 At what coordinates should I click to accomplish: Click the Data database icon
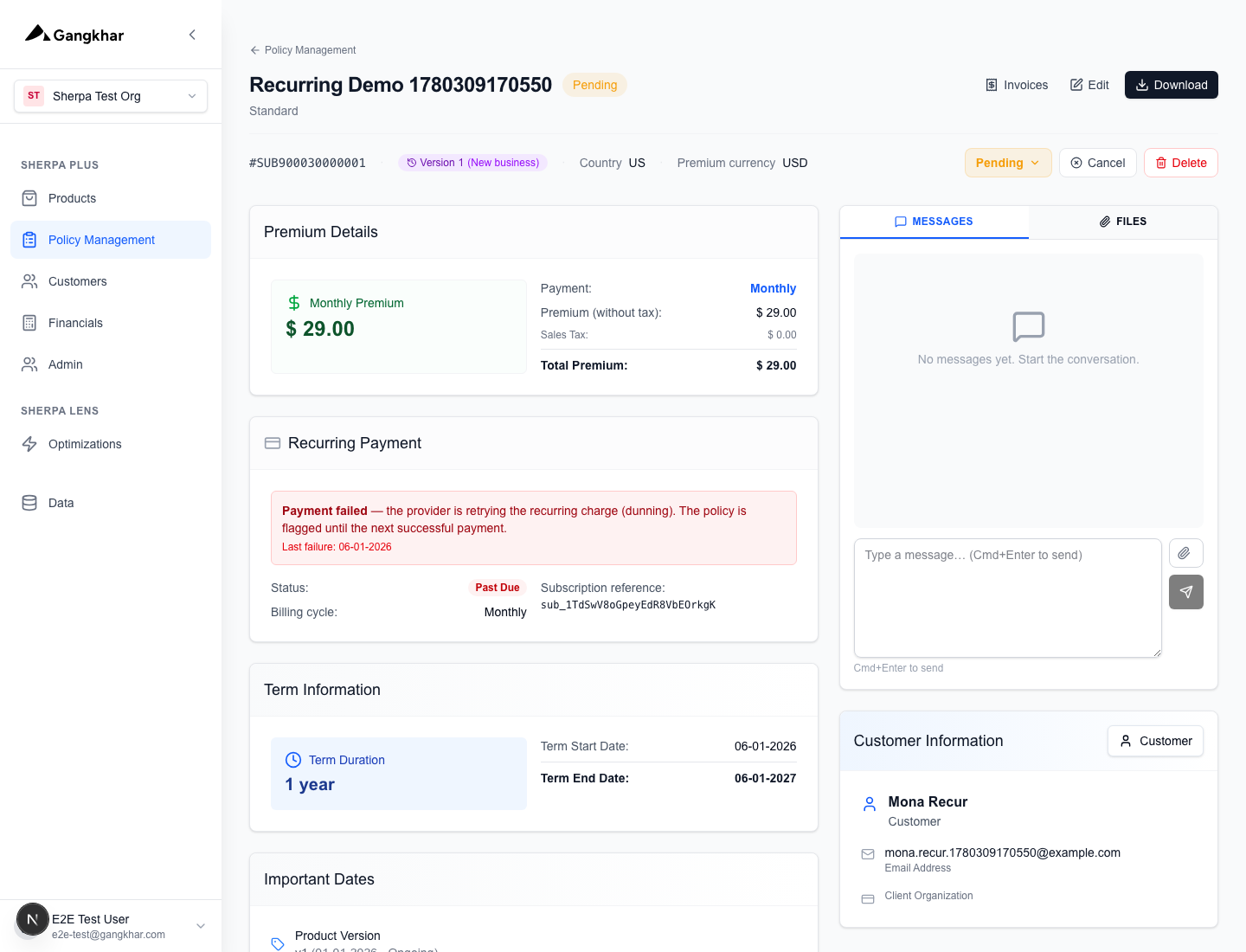[29, 503]
